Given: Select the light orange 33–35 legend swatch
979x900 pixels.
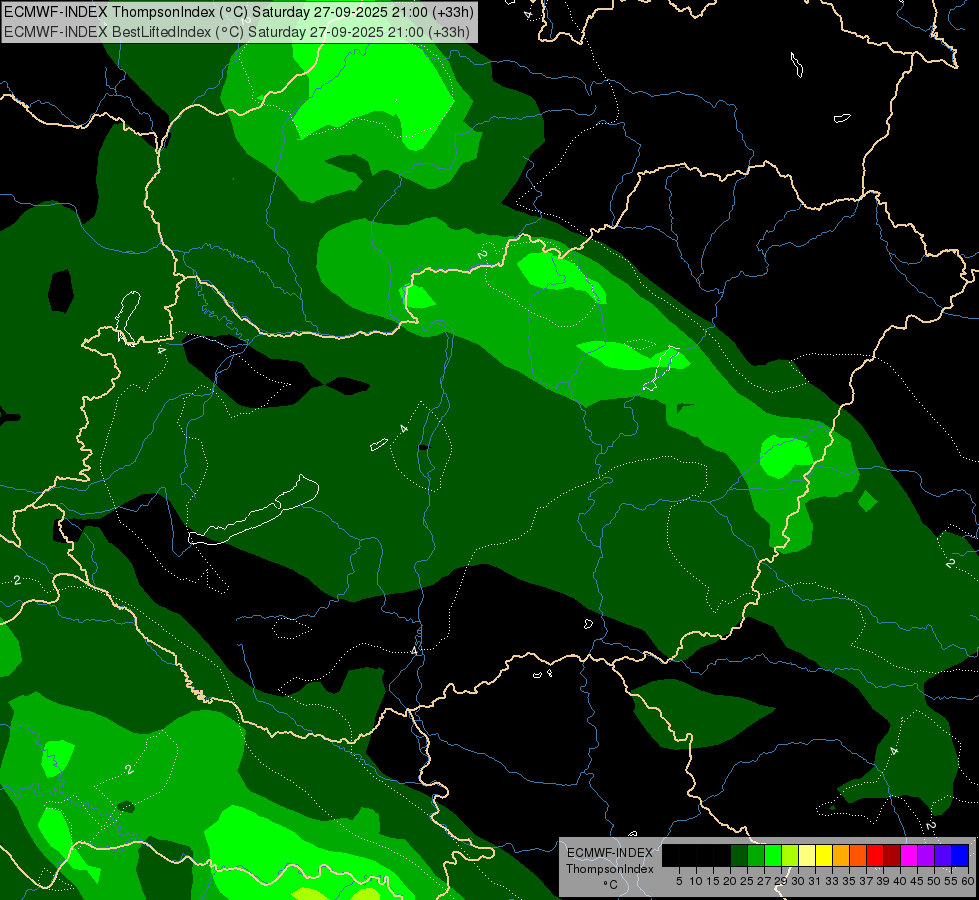Looking at the screenshot, I should coord(841,855).
